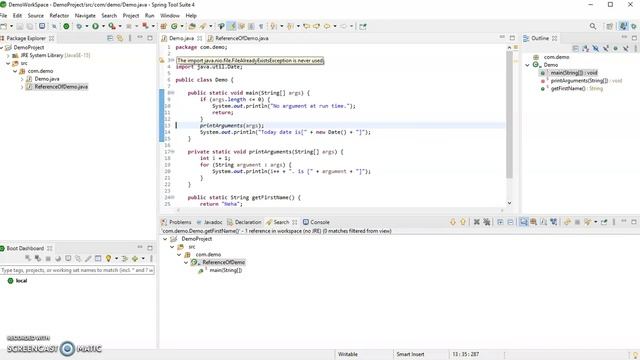Switch to ReferenceOfDemo.java editor tab
This screenshot has height=360, width=640.
pyautogui.click(x=238, y=38)
